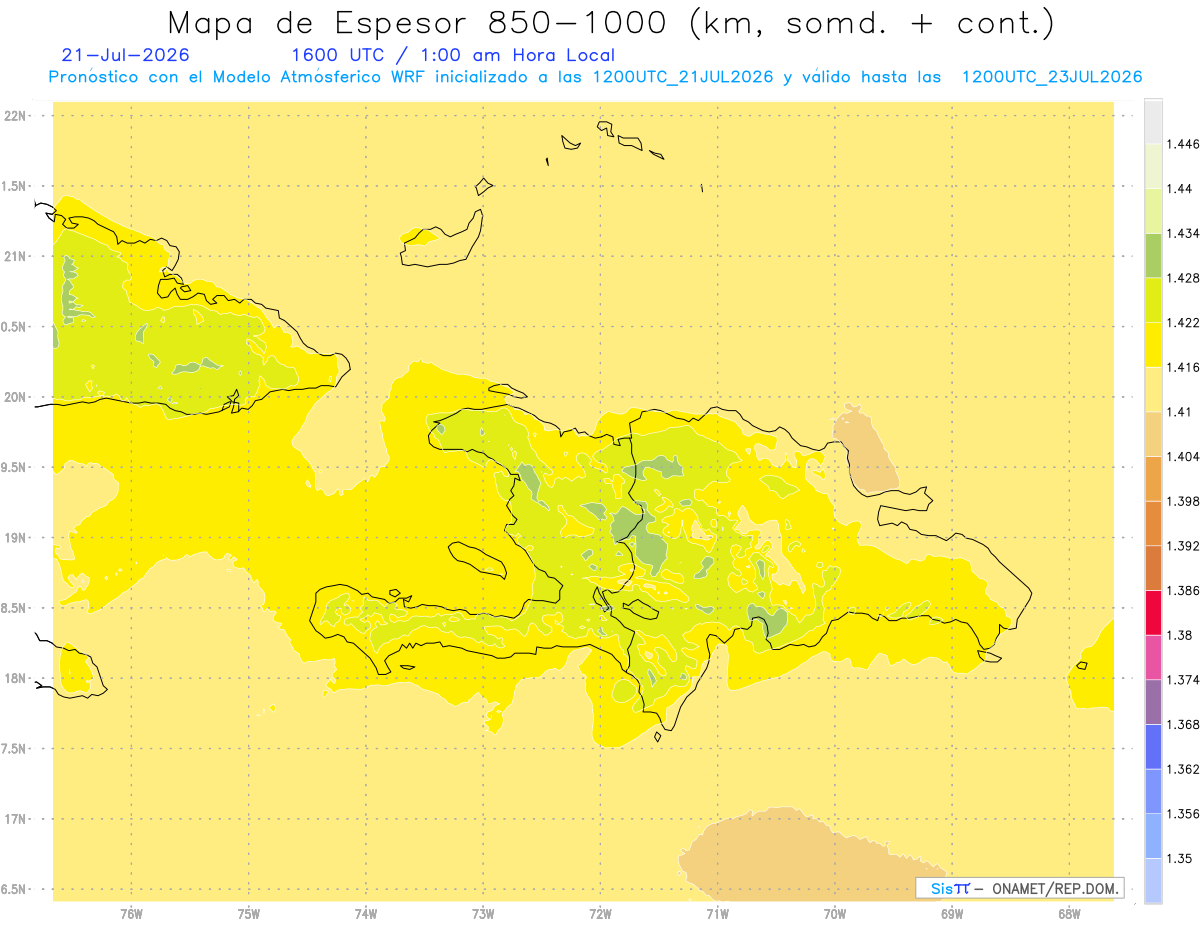
Task: Click the '69W' longitude label
Action: tap(952, 913)
